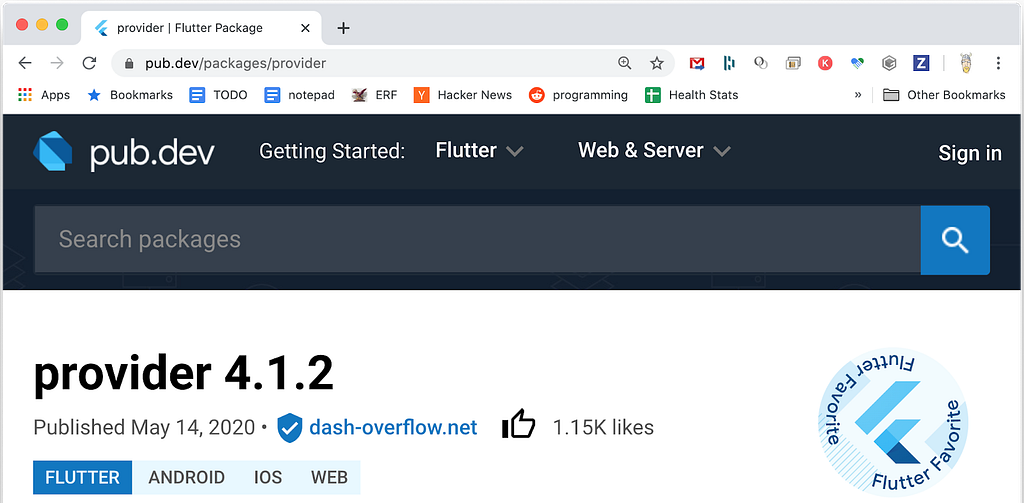This screenshot has width=1024, height=503.
Task: Click the provider 4.1.2 heading
Action: point(184,376)
